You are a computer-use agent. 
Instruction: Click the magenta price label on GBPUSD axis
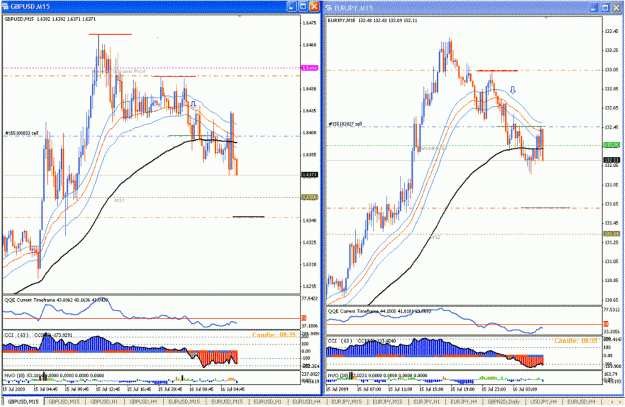pos(310,68)
